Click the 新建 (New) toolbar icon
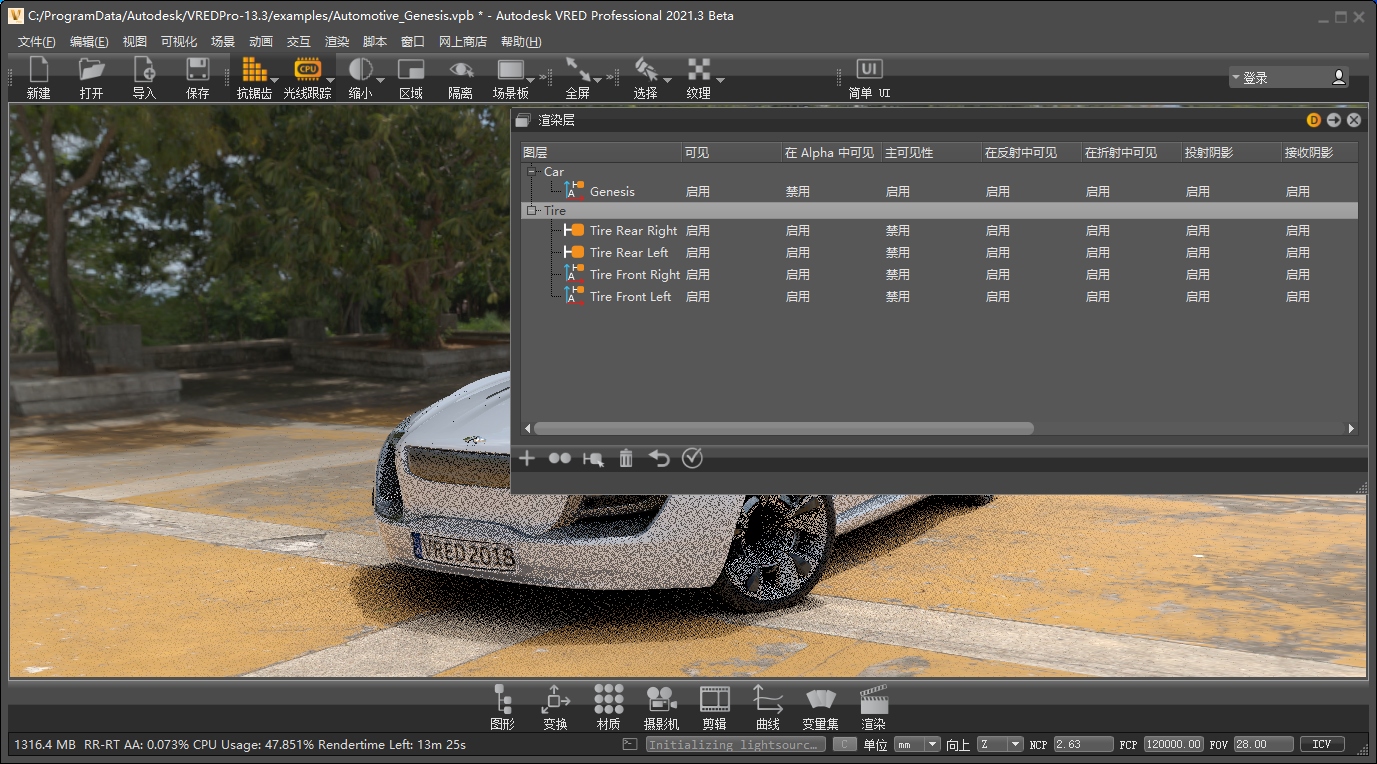Image resolution: width=1377 pixels, height=764 pixels. coord(38,77)
